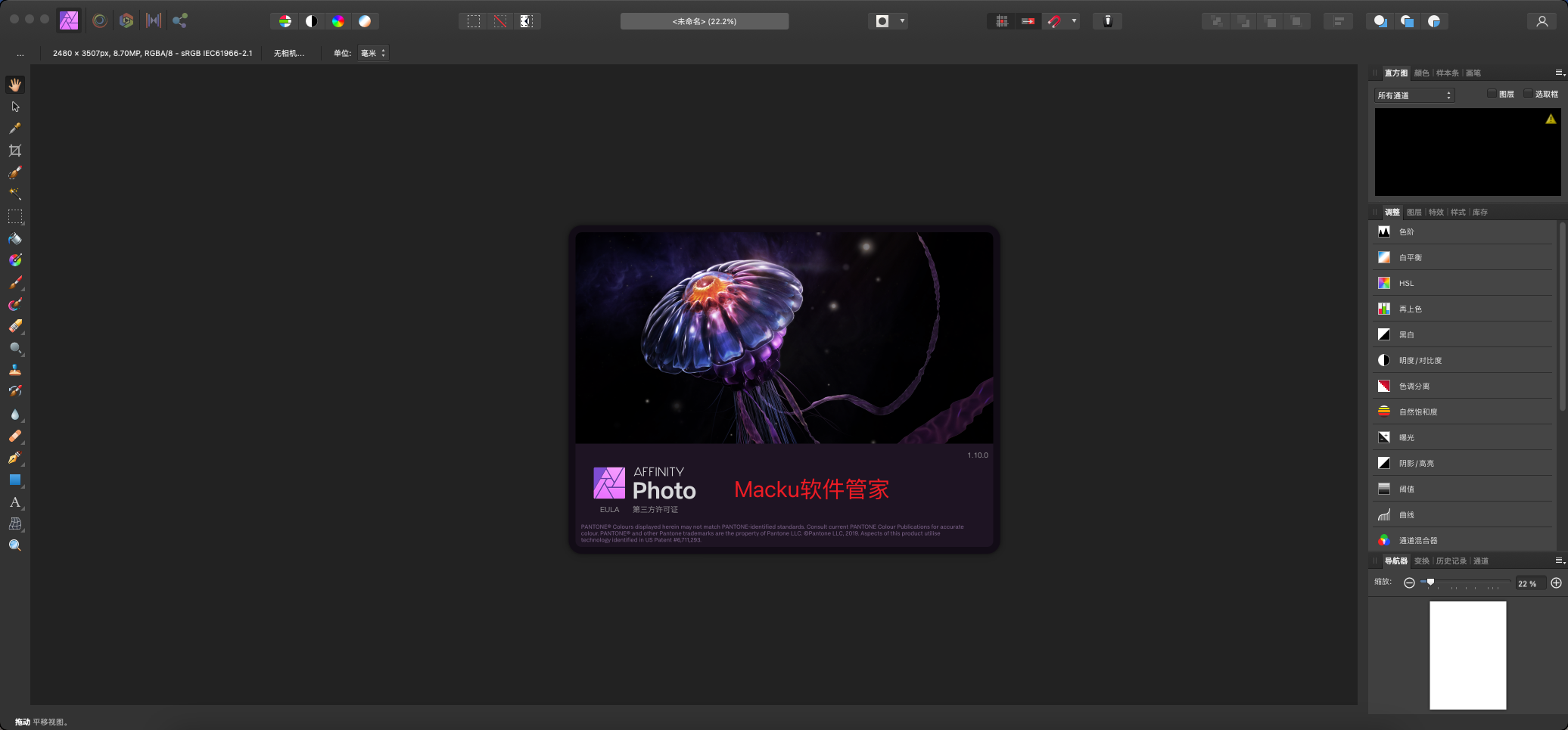Enable the 图层 checkbox in histogram
Screen dimensions: 1568x730
point(1492,94)
